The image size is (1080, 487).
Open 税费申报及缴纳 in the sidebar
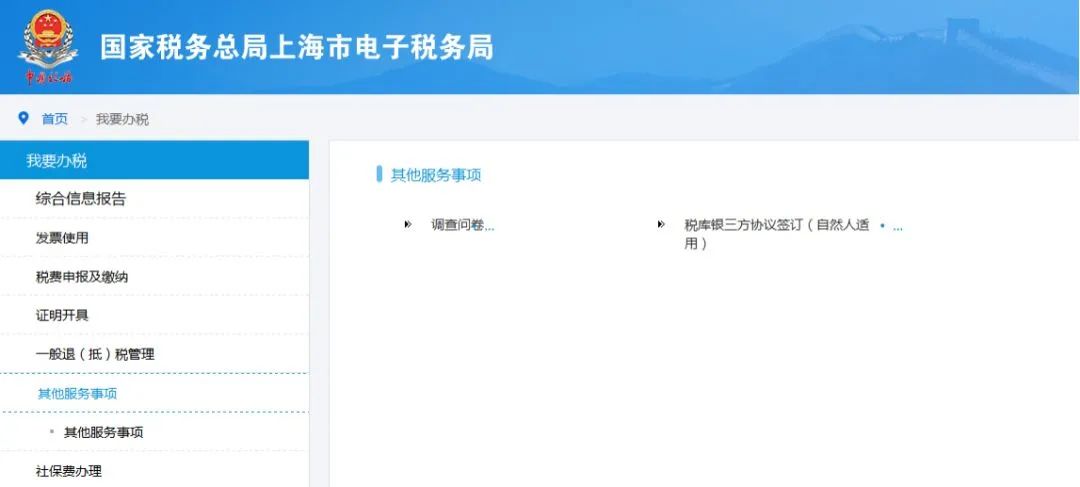click(82, 277)
